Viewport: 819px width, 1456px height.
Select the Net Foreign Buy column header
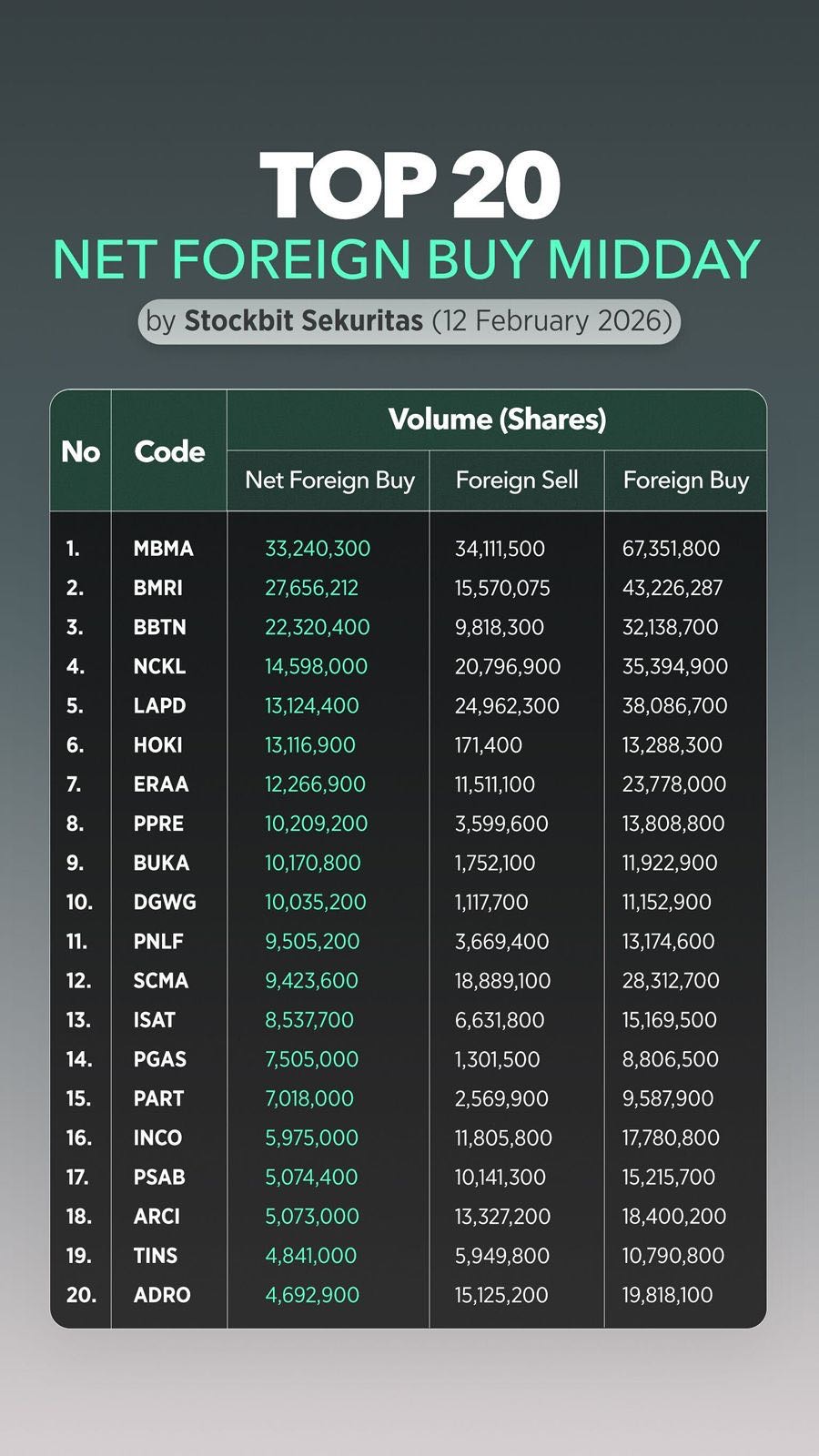(329, 480)
